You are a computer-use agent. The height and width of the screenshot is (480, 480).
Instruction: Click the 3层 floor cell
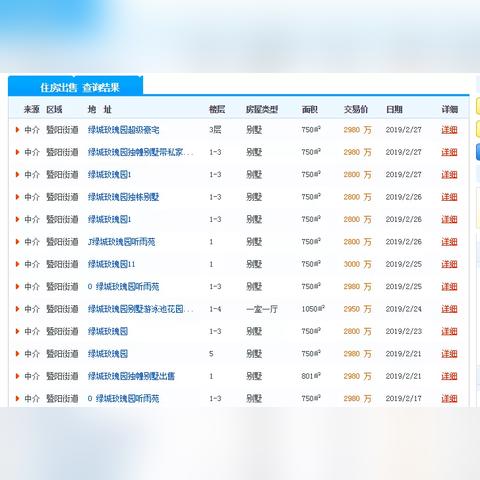[x=215, y=130]
